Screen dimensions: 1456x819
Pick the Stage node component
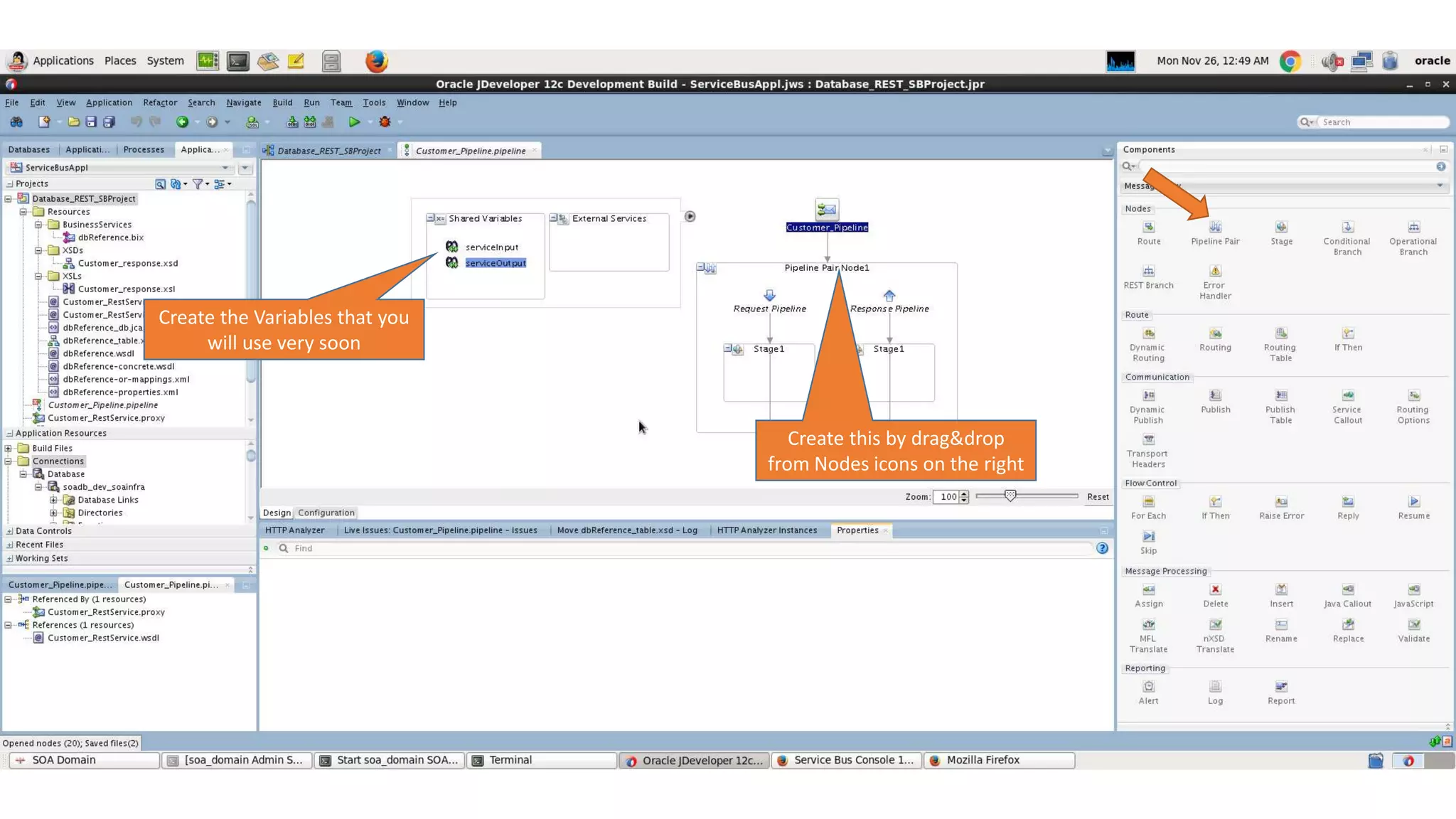(x=1281, y=227)
